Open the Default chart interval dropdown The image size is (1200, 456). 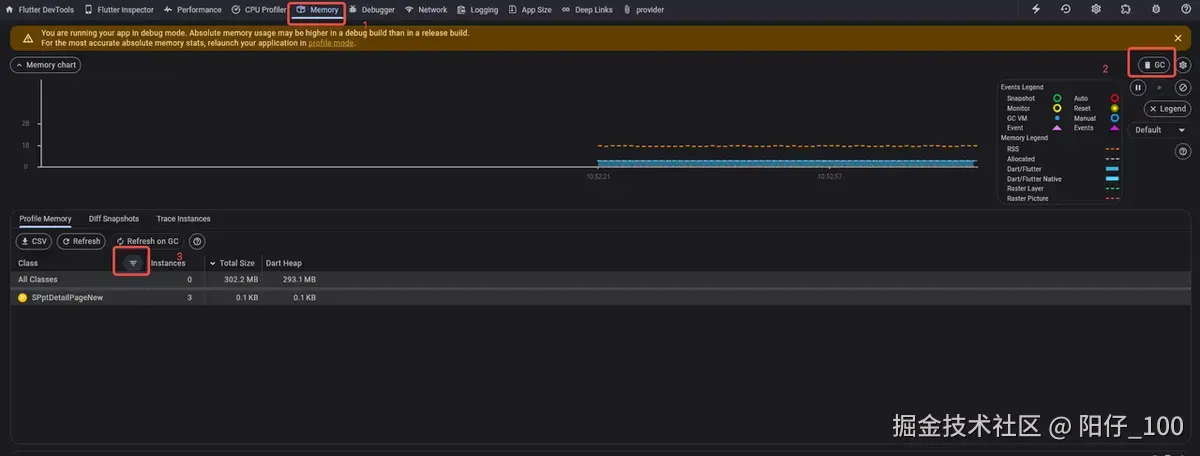point(1159,130)
